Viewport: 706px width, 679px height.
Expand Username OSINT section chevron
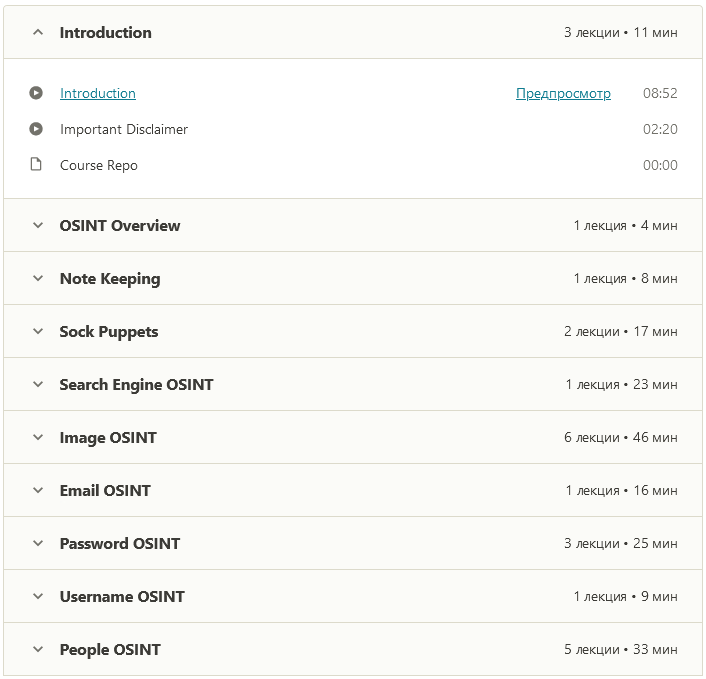tap(38, 596)
